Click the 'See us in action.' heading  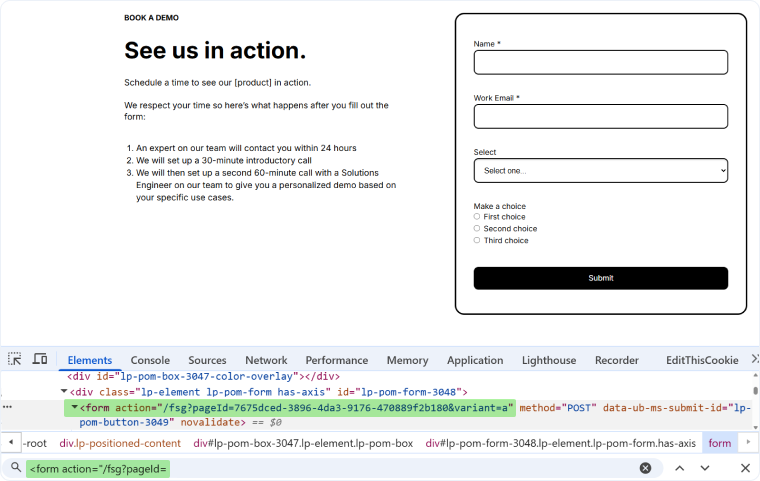click(215, 50)
